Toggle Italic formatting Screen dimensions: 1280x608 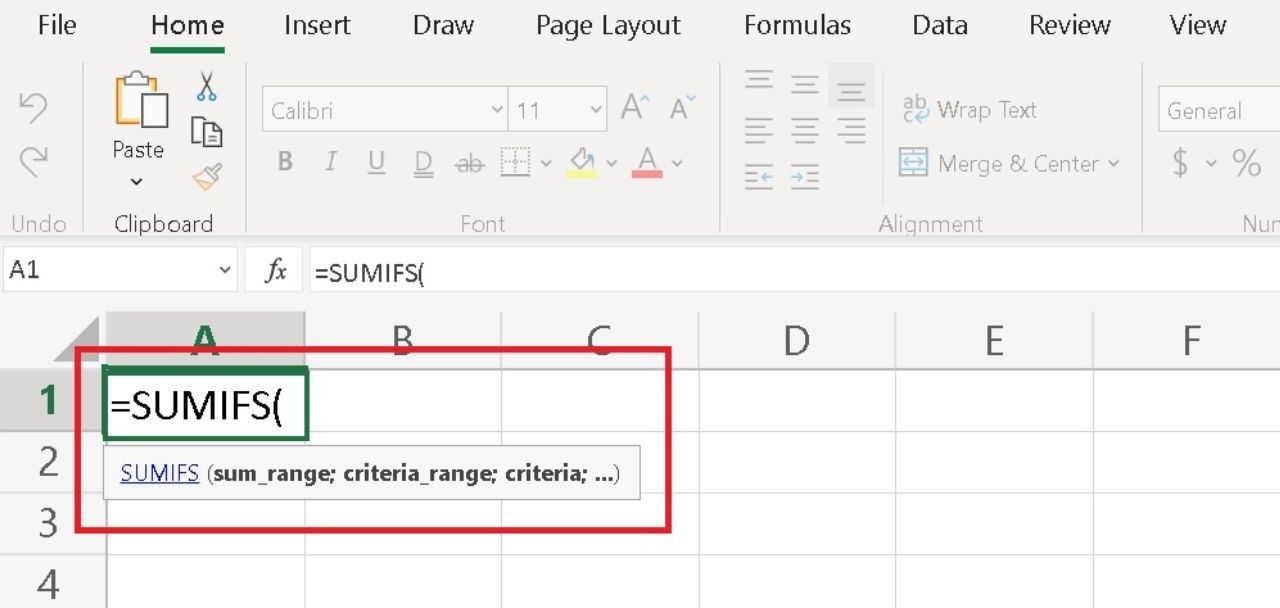click(330, 162)
